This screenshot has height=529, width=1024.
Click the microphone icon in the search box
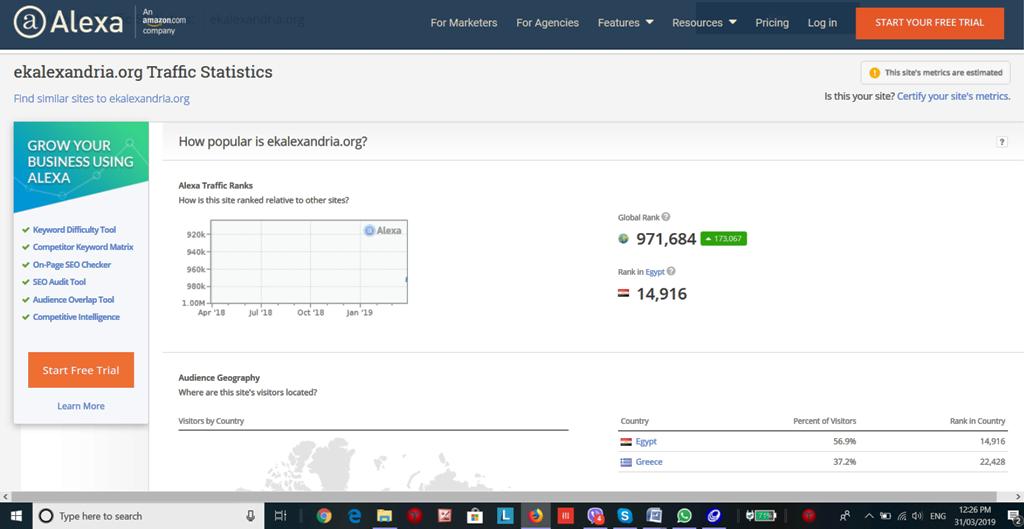(x=250, y=516)
